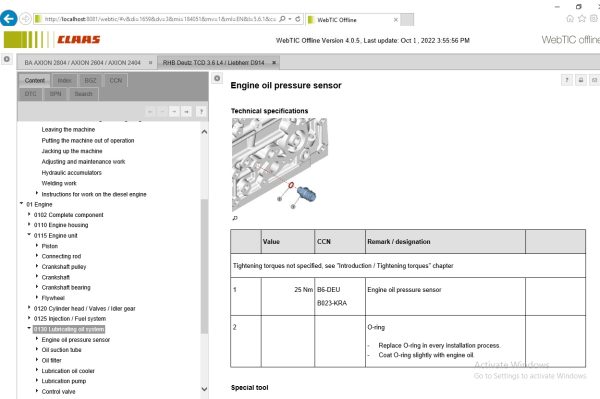
Task: Open the SPN navigation tab
Action: tap(55, 94)
